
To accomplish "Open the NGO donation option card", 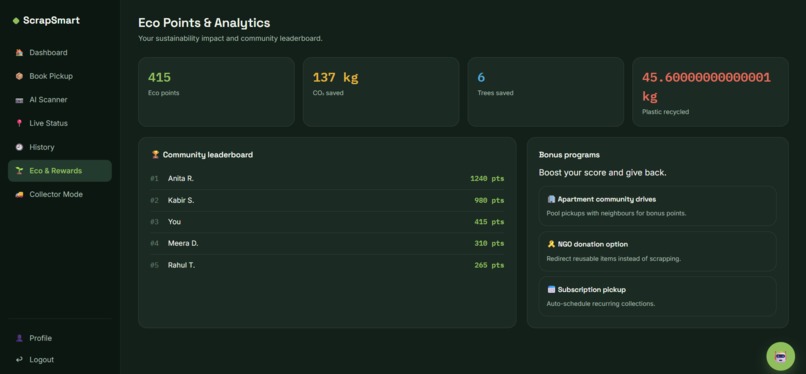I will (x=657, y=251).
